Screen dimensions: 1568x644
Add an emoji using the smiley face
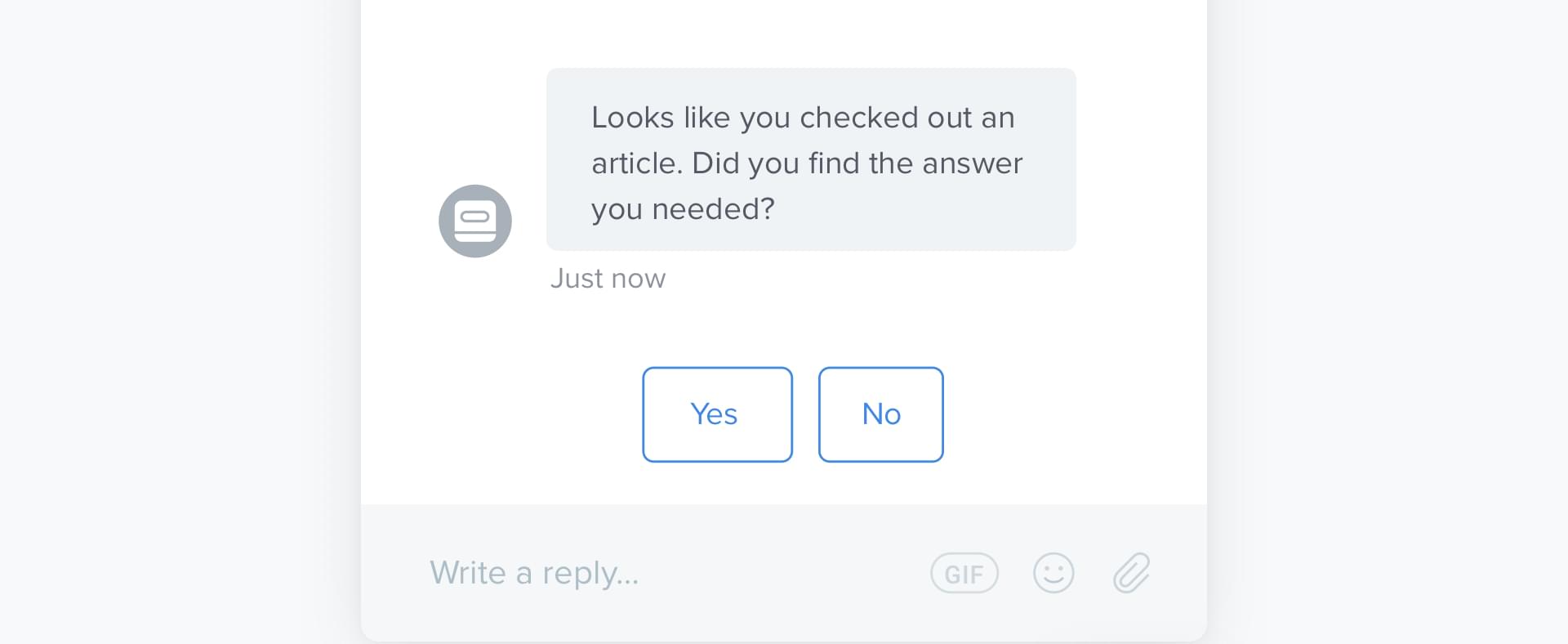pyautogui.click(x=1053, y=573)
